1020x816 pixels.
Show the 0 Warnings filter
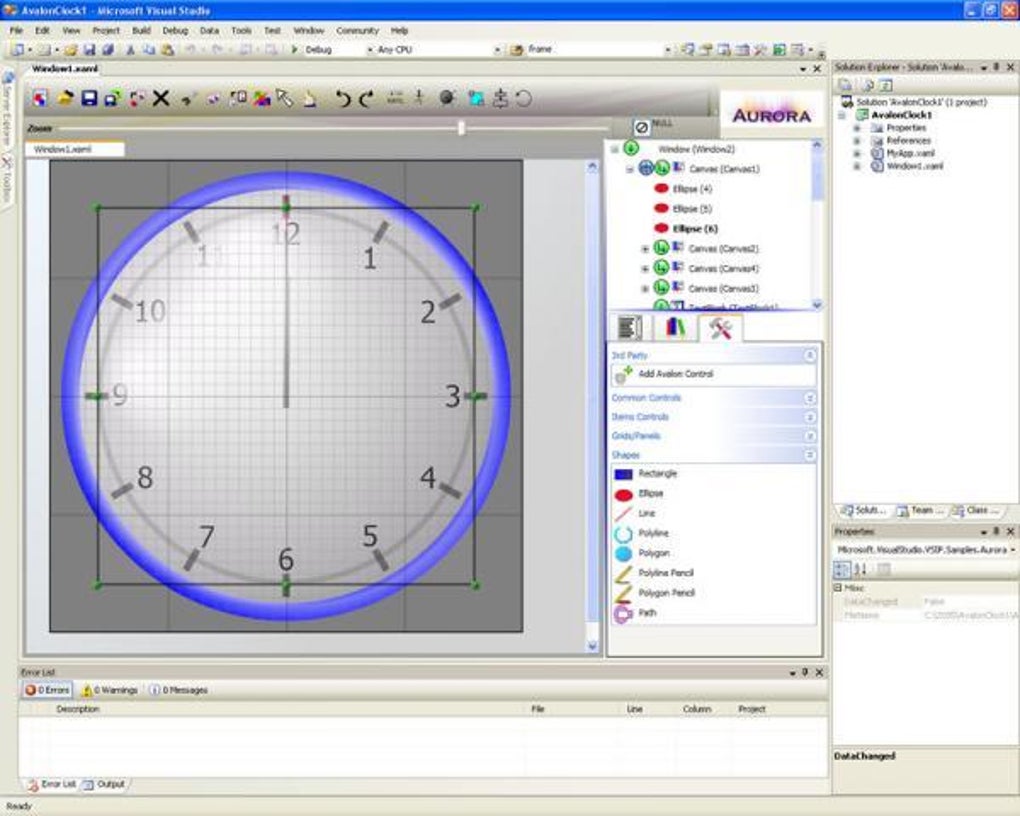110,690
